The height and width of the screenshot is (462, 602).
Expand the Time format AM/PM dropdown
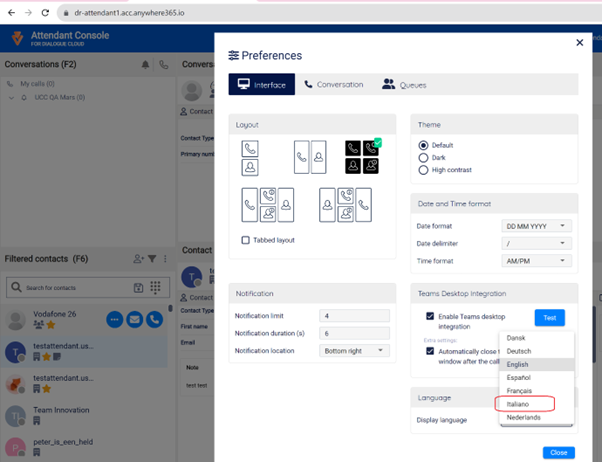[x=536, y=260]
